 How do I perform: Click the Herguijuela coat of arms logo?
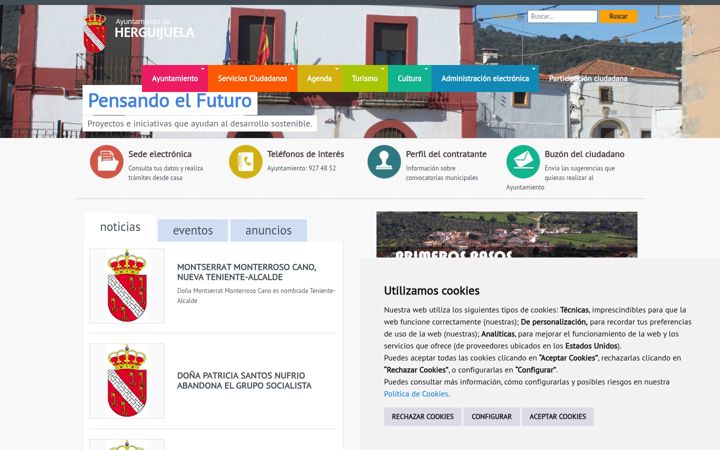point(95,33)
